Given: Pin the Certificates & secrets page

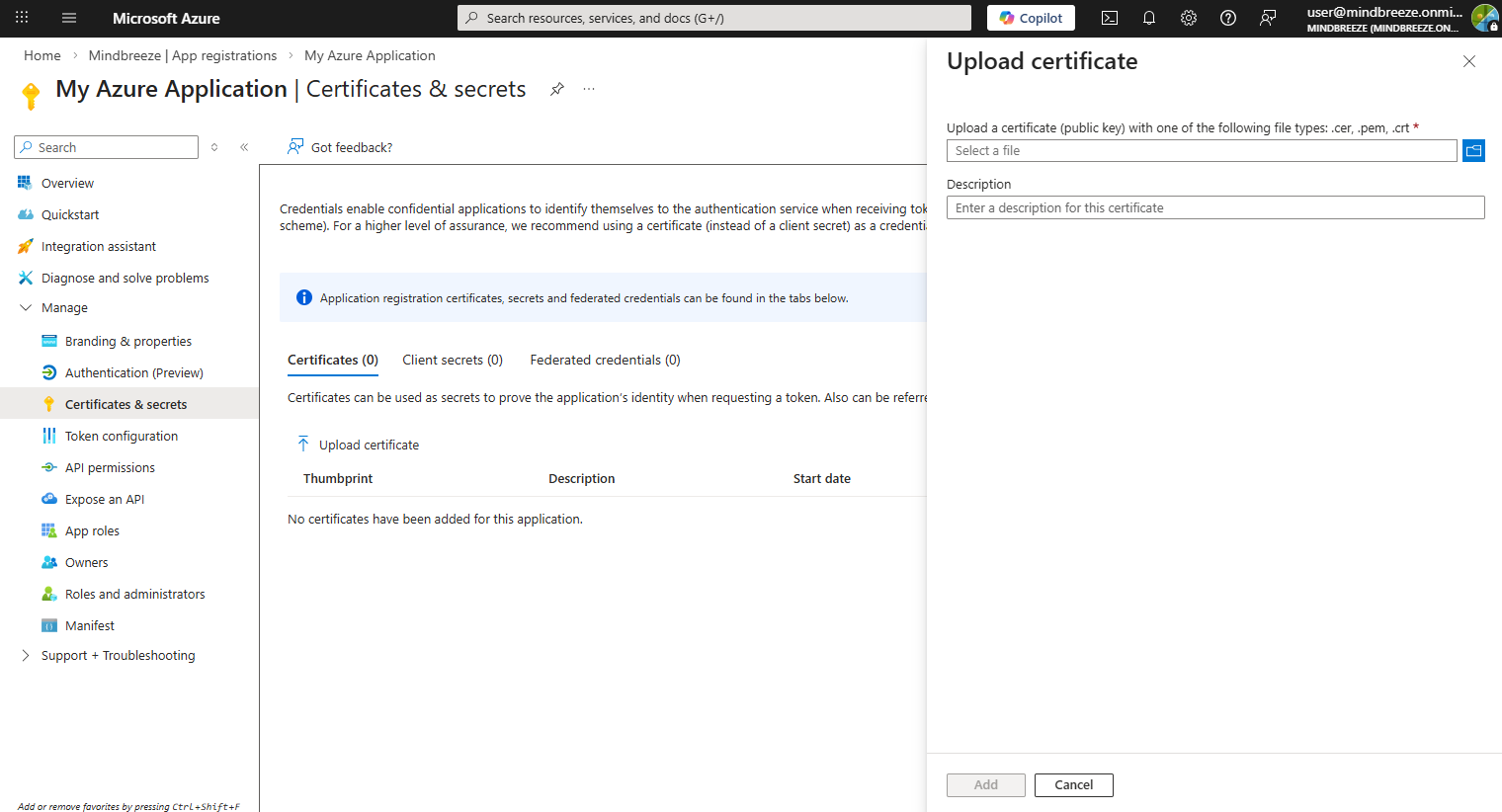Looking at the screenshot, I should click(557, 89).
